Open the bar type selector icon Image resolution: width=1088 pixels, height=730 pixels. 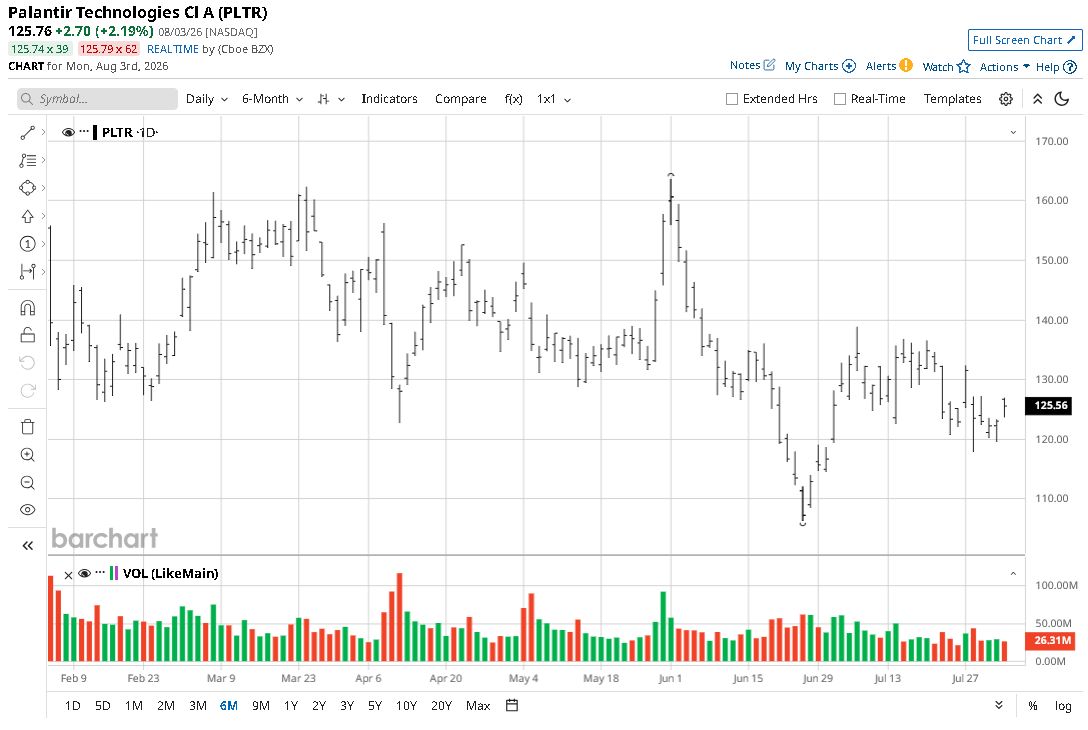[x=331, y=99]
